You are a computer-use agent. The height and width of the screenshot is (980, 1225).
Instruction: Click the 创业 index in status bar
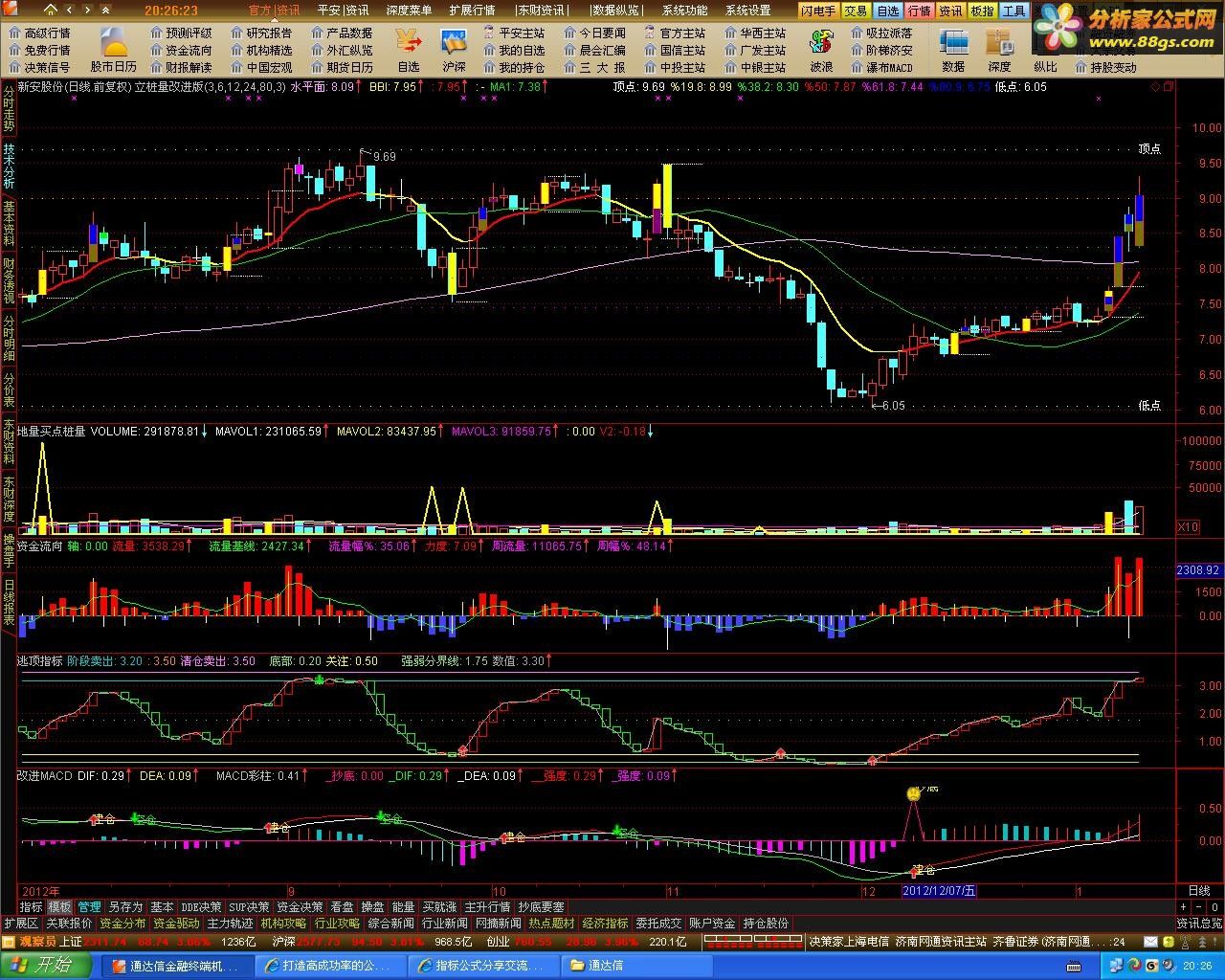(x=498, y=942)
